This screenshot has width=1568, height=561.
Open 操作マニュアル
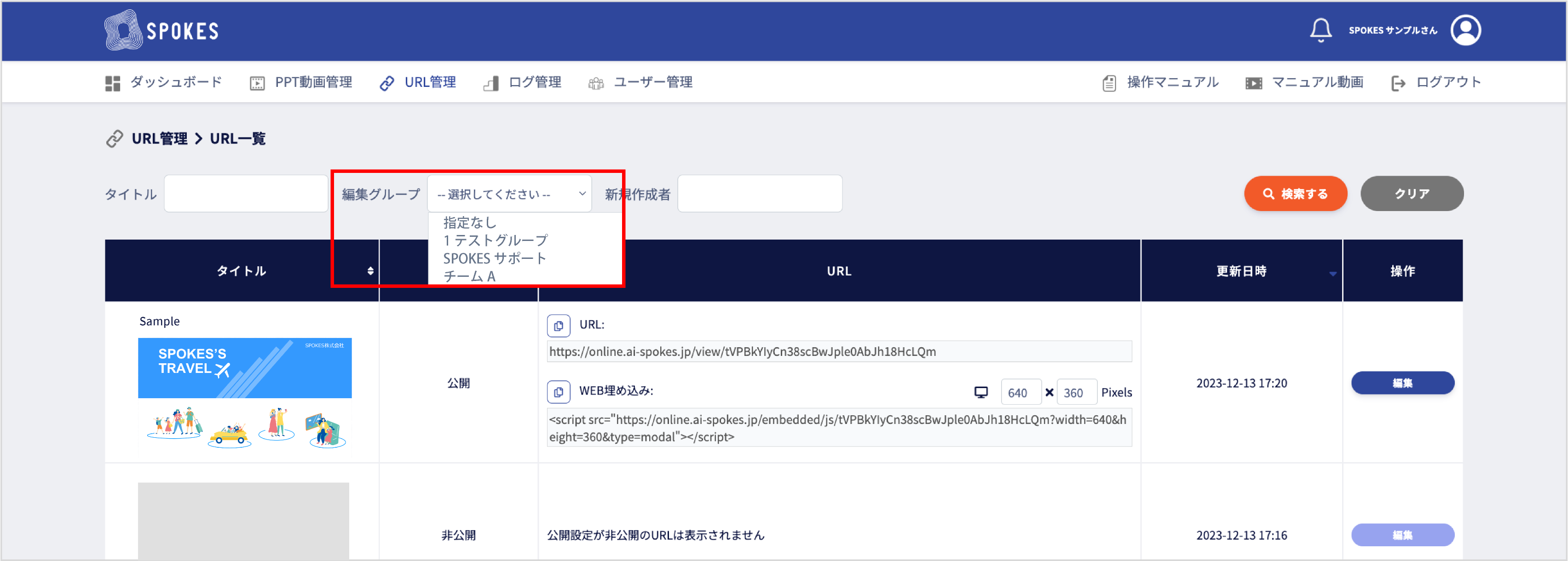coord(1172,82)
